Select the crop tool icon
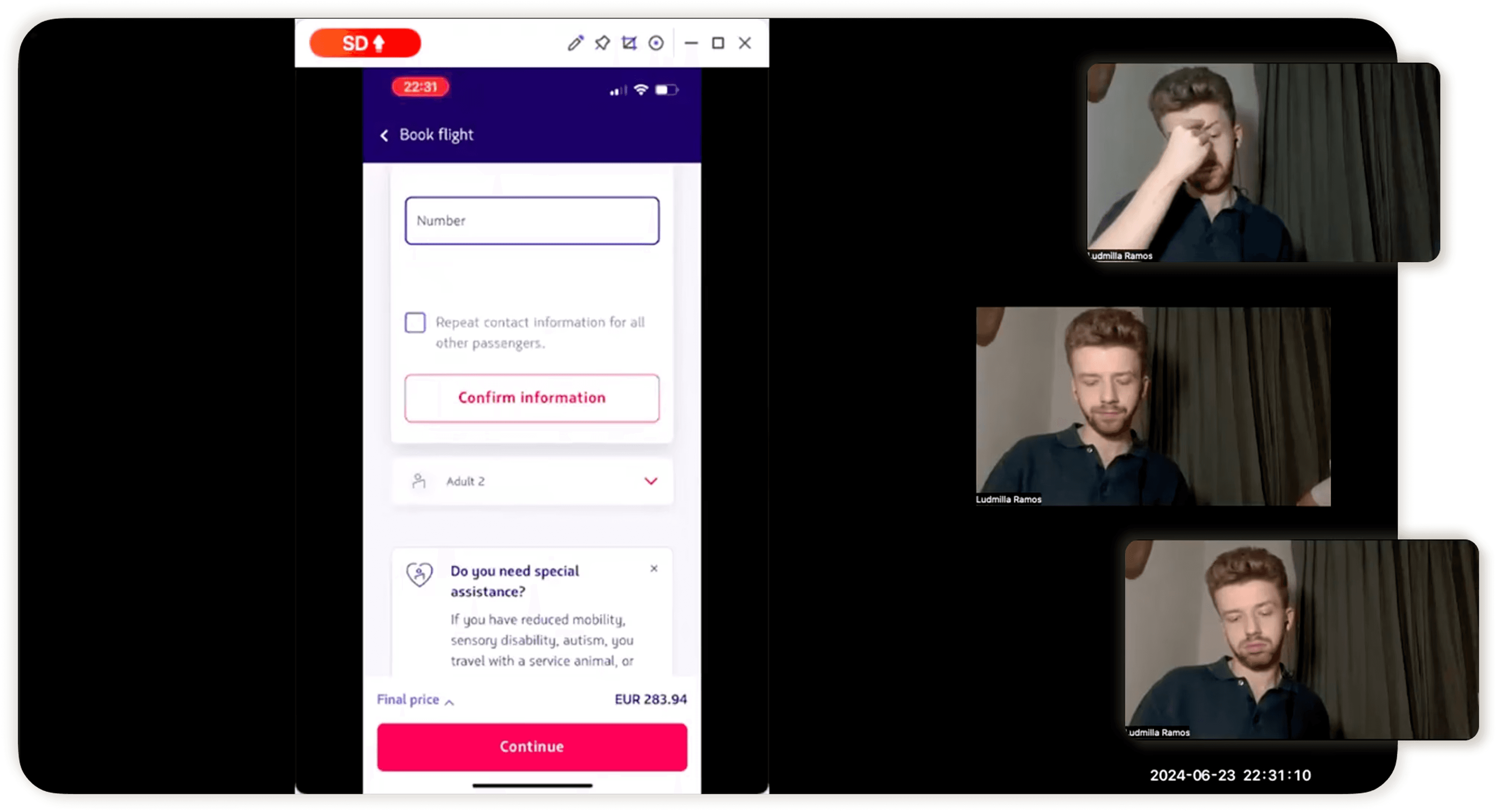 click(629, 43)
